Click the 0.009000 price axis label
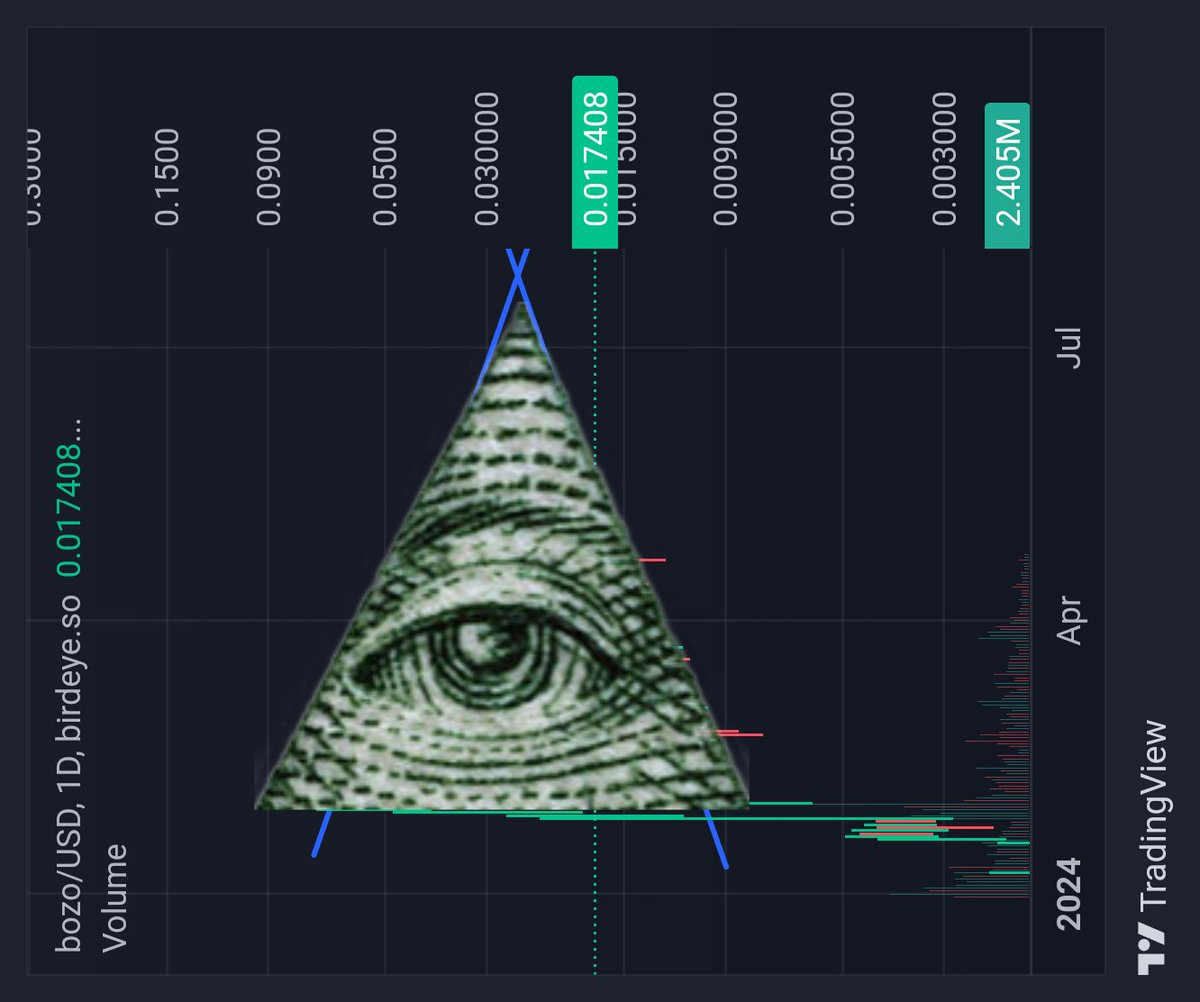 [727, 160]
